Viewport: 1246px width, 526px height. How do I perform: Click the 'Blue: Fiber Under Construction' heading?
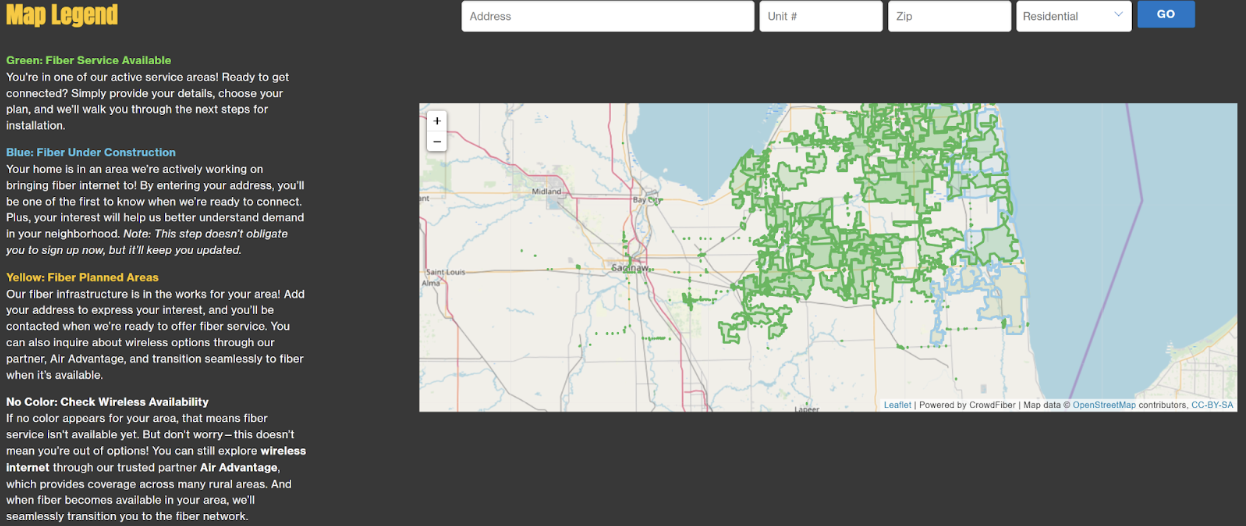[x=91, y=152]
